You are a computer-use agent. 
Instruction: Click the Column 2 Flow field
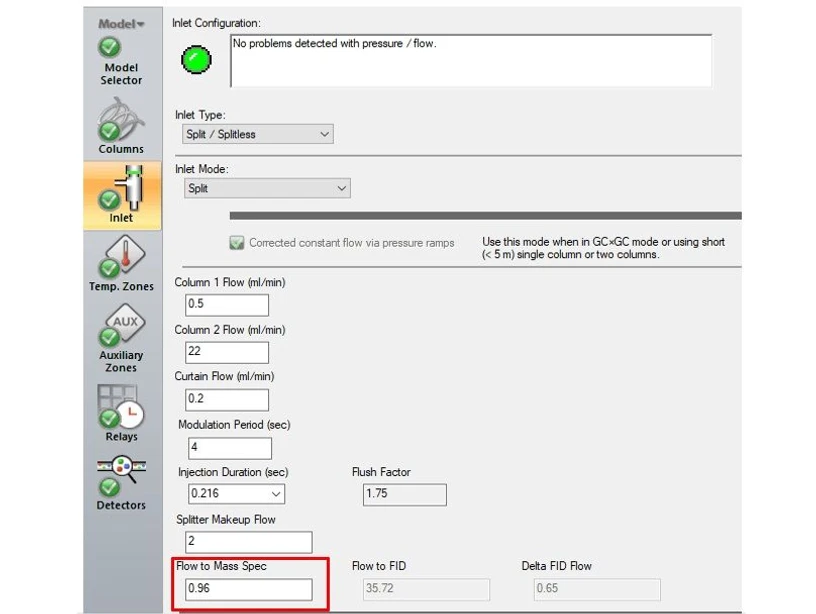(227, 351)
